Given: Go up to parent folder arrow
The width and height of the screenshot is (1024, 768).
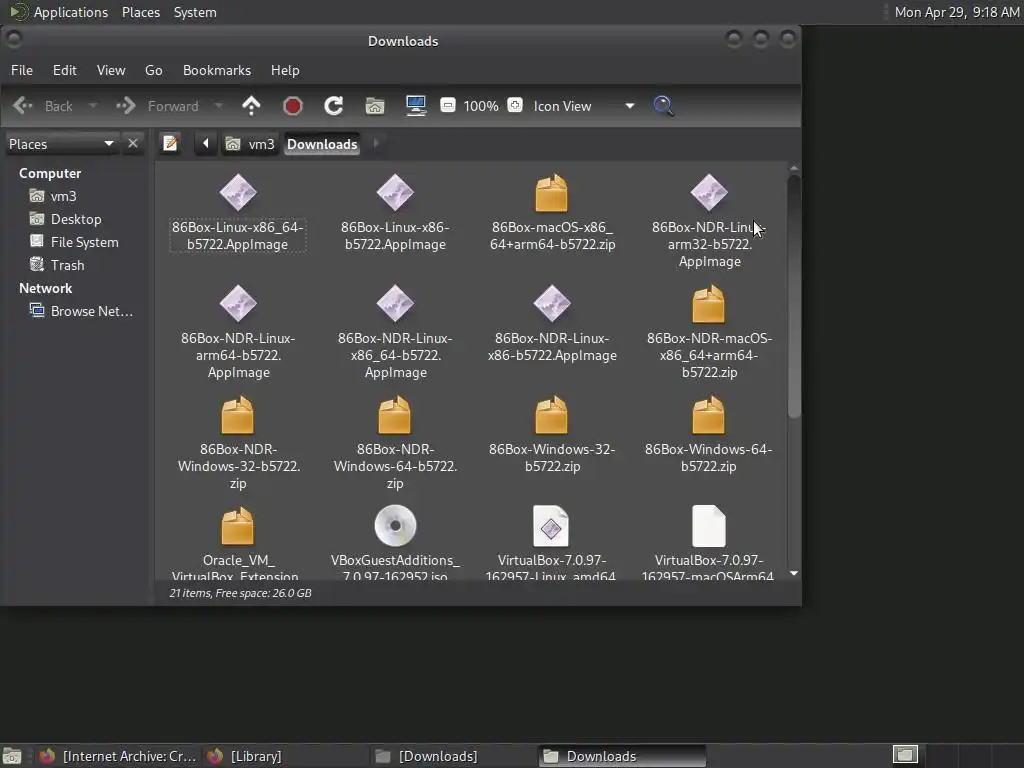Looking at the screenshot, I should point(251,106).
